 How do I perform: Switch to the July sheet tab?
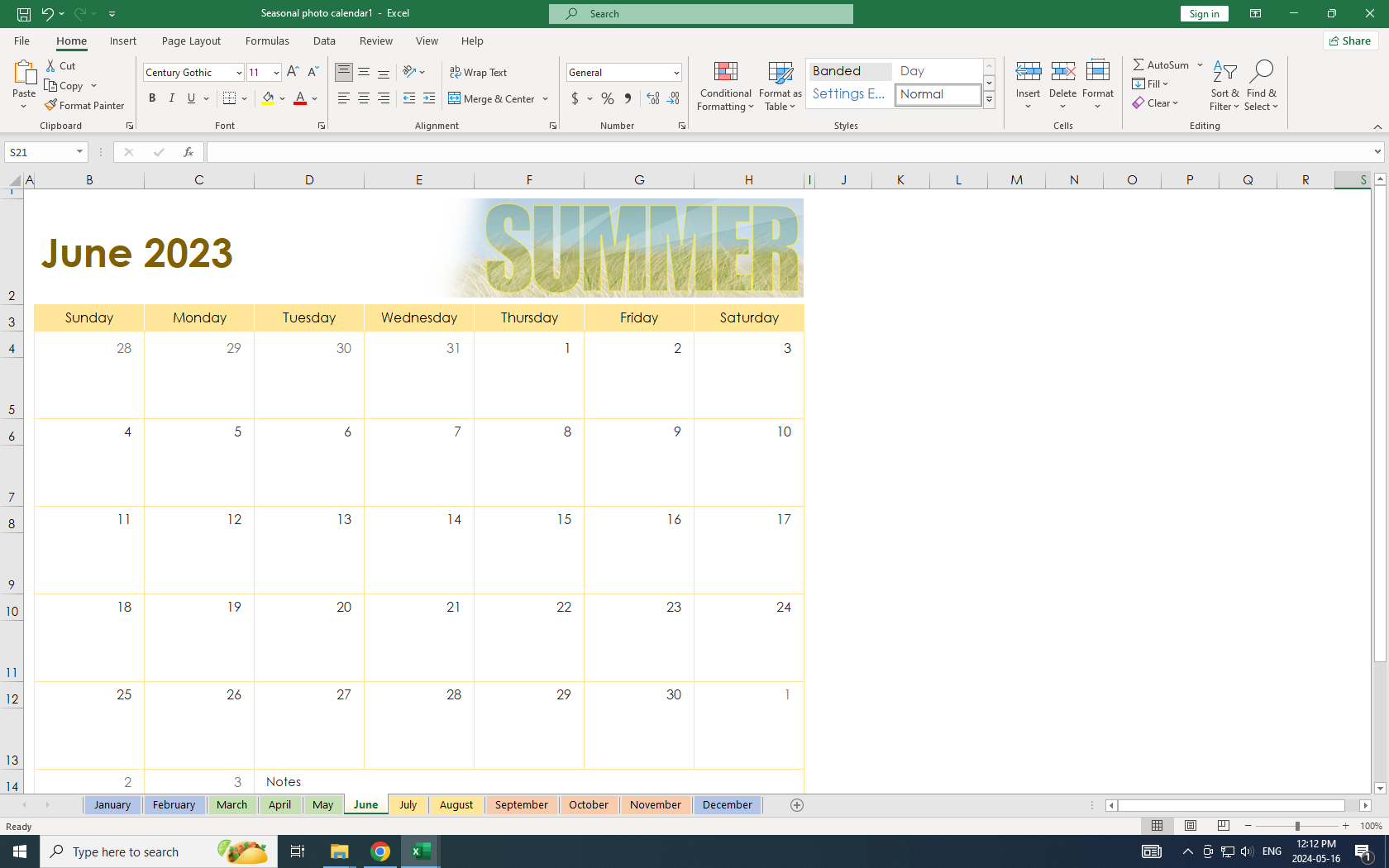(x=408, y=805)
